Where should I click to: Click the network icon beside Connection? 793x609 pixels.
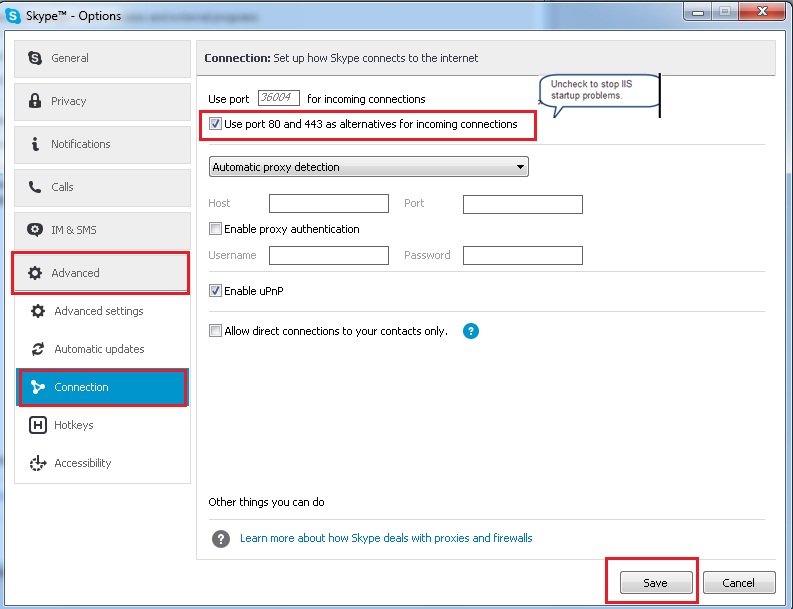click(38, 387)
